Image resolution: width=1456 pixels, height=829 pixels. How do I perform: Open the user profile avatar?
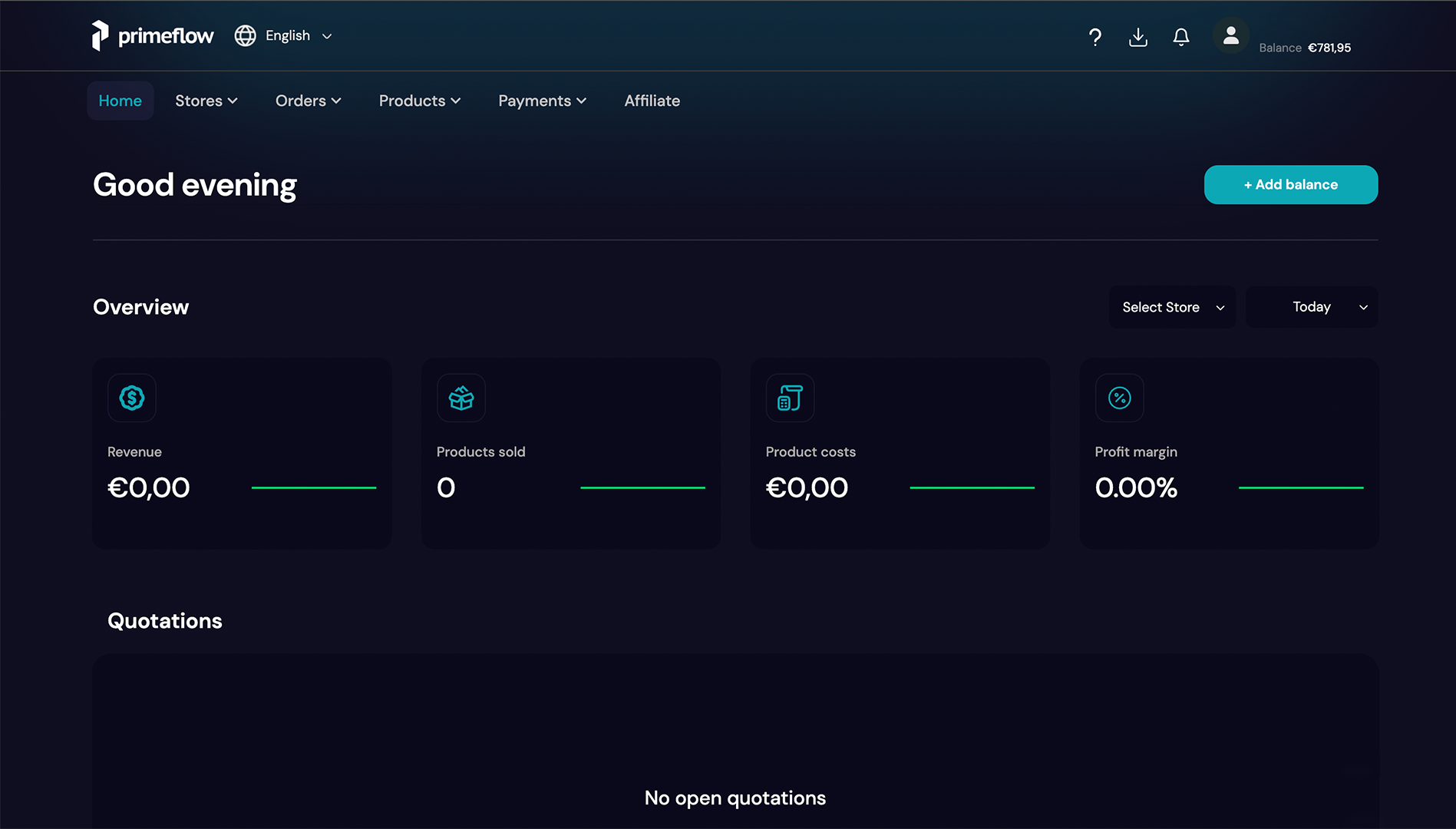click(x=1230, y=35)
